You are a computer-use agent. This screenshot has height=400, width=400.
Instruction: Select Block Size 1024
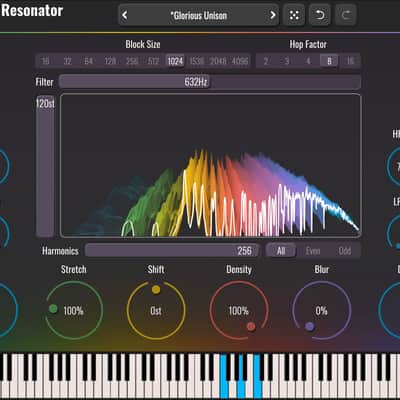pyautogui.click(x=175, y=61)
